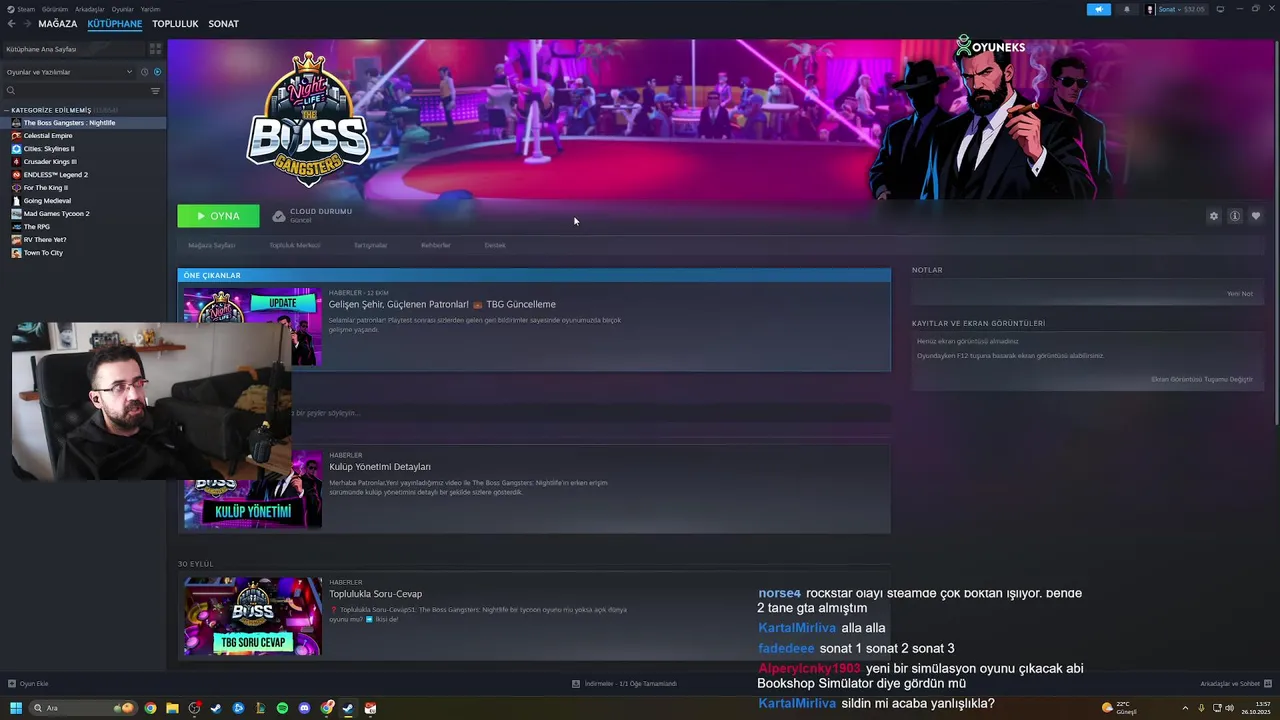Open Chrome from the taskbar
The height and width of the screenshot is (720, 1280).
[150, 708]
